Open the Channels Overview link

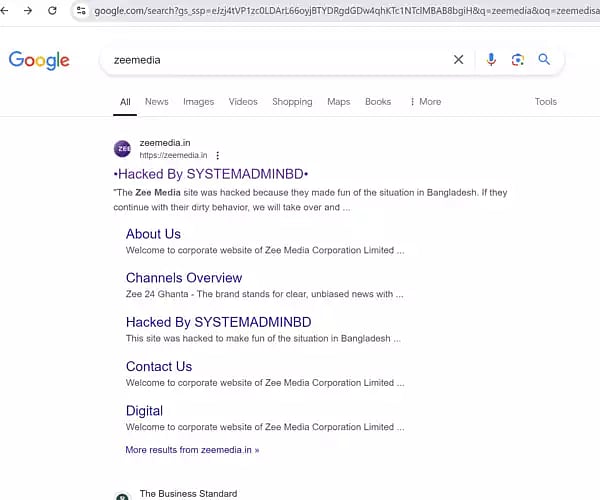coord(184,278)
